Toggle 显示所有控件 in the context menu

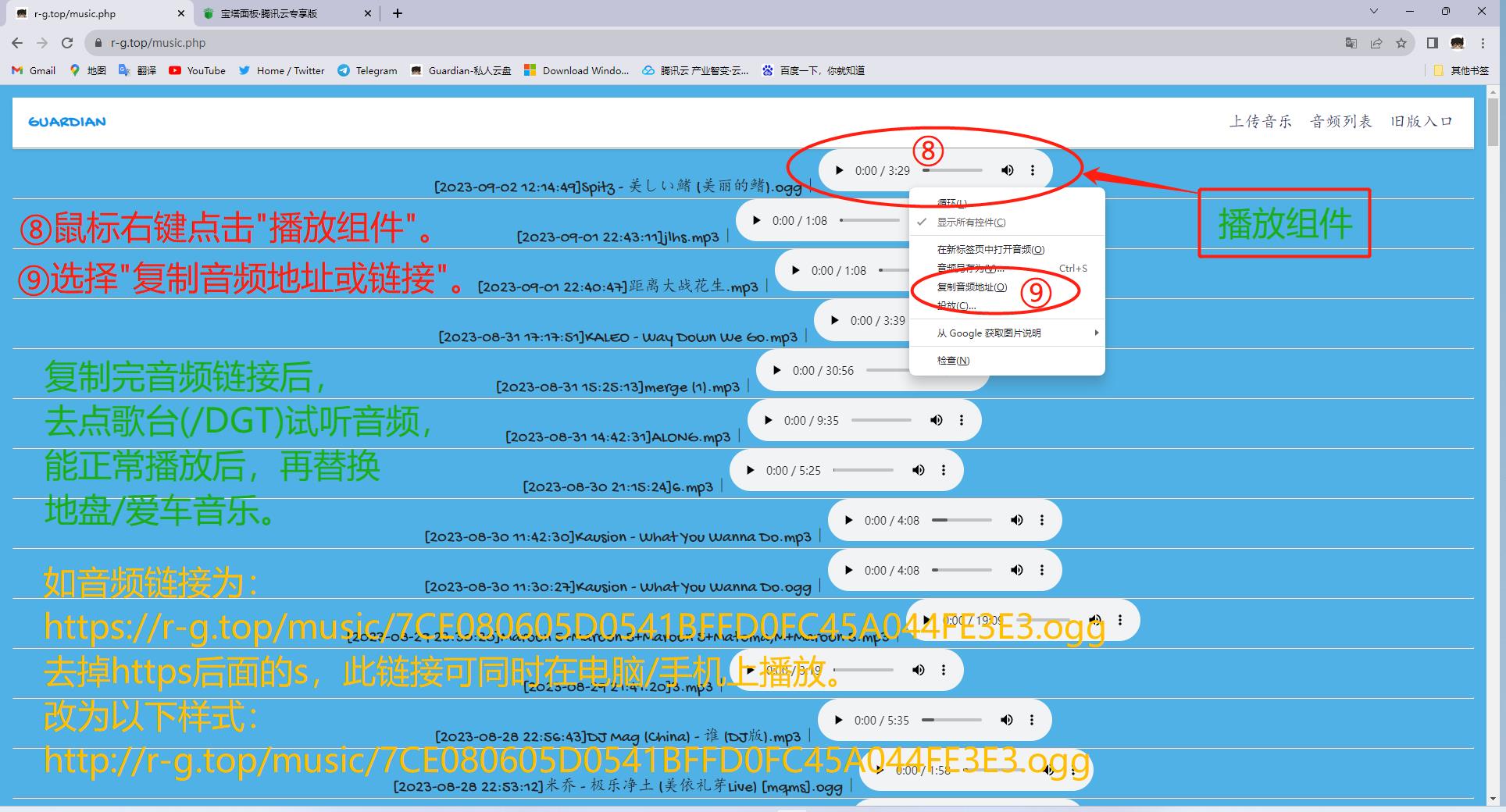click(x=971, y=222)
